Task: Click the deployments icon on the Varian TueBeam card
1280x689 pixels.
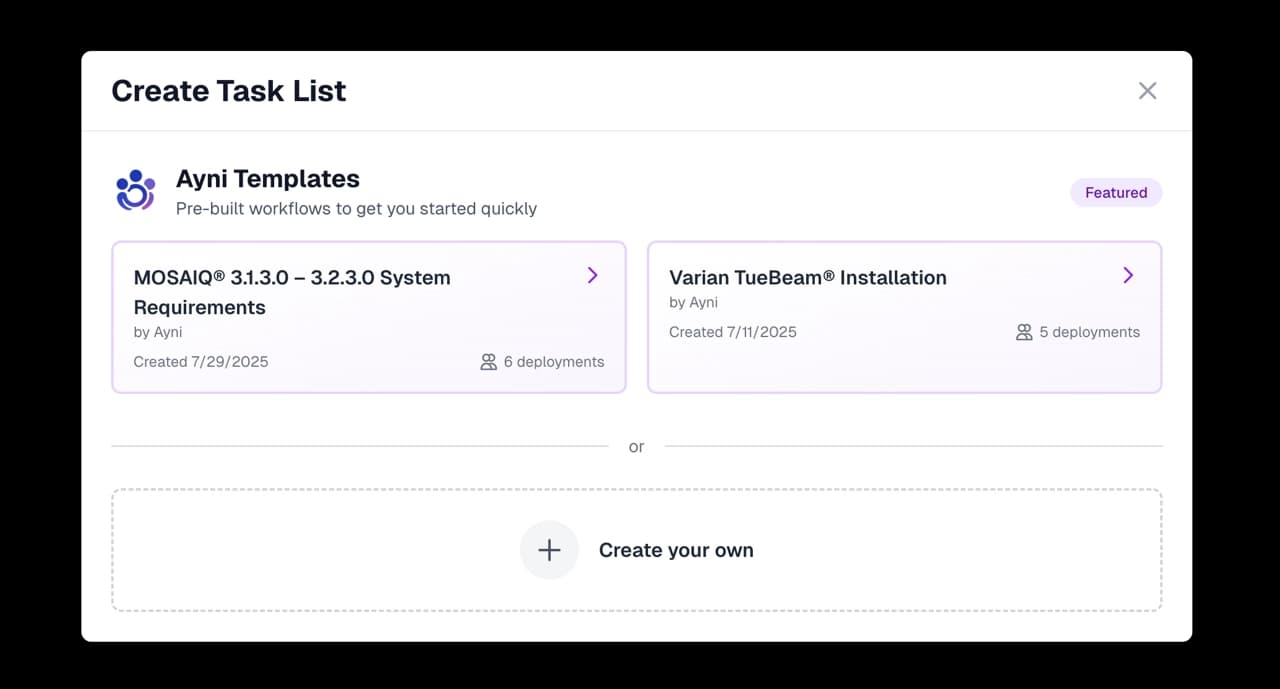Action: click(1024, 332)
